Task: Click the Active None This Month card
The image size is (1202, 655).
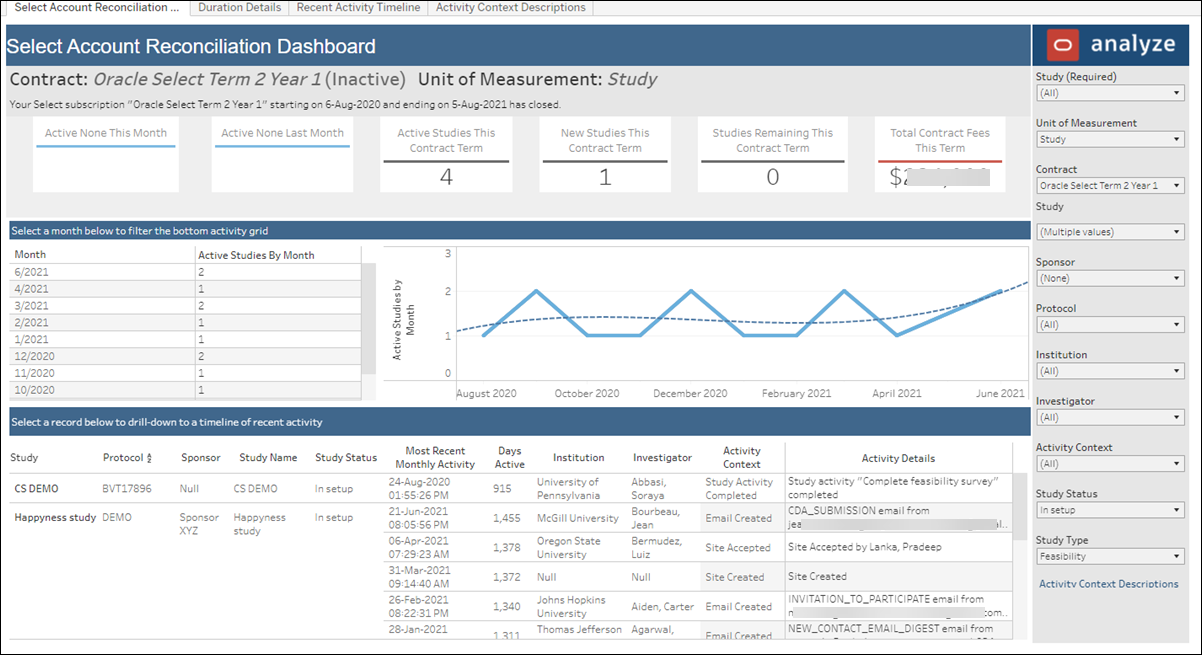Action: 105,155
